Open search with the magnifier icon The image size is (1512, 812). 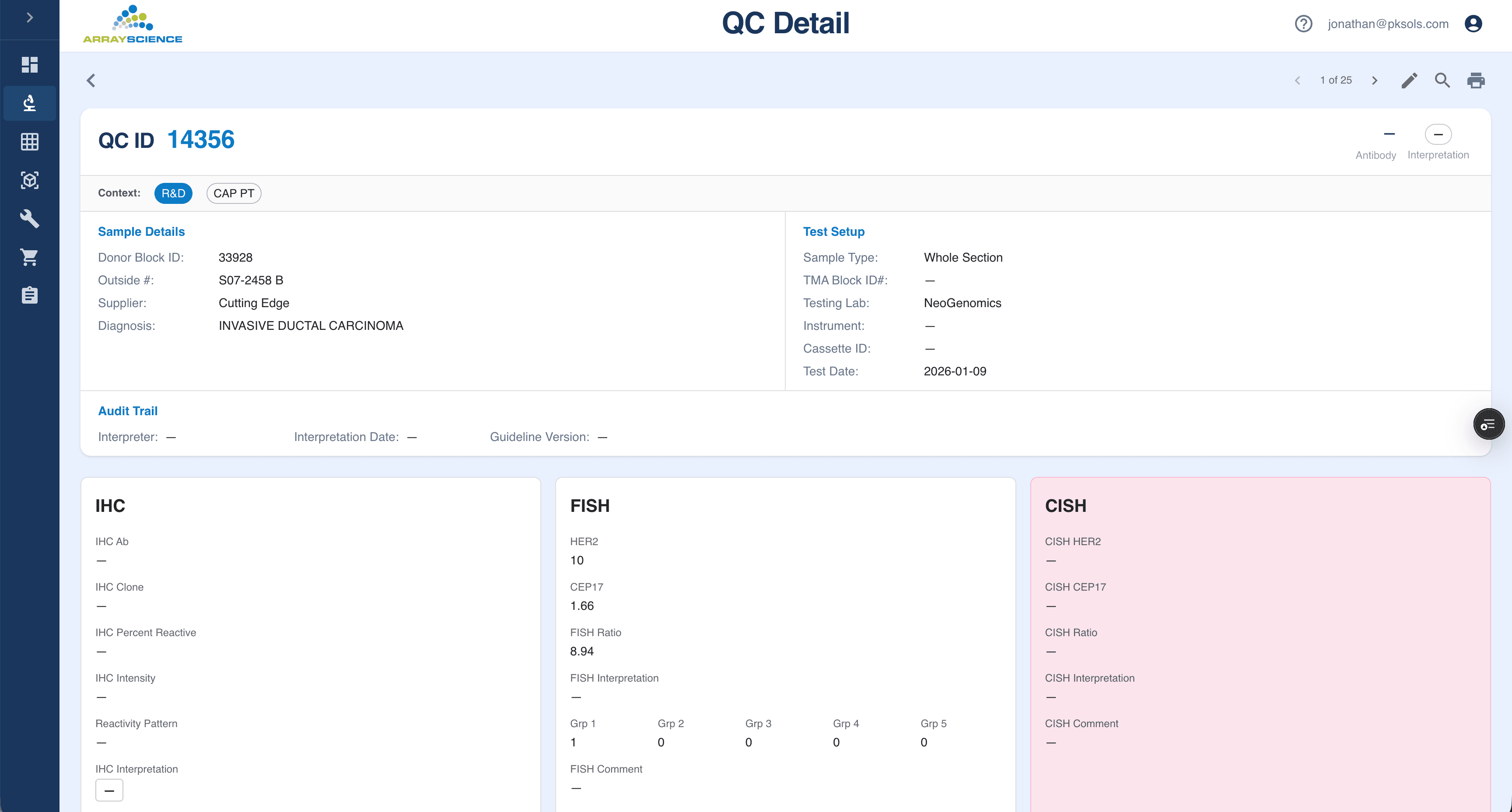tap(1442, 80)
